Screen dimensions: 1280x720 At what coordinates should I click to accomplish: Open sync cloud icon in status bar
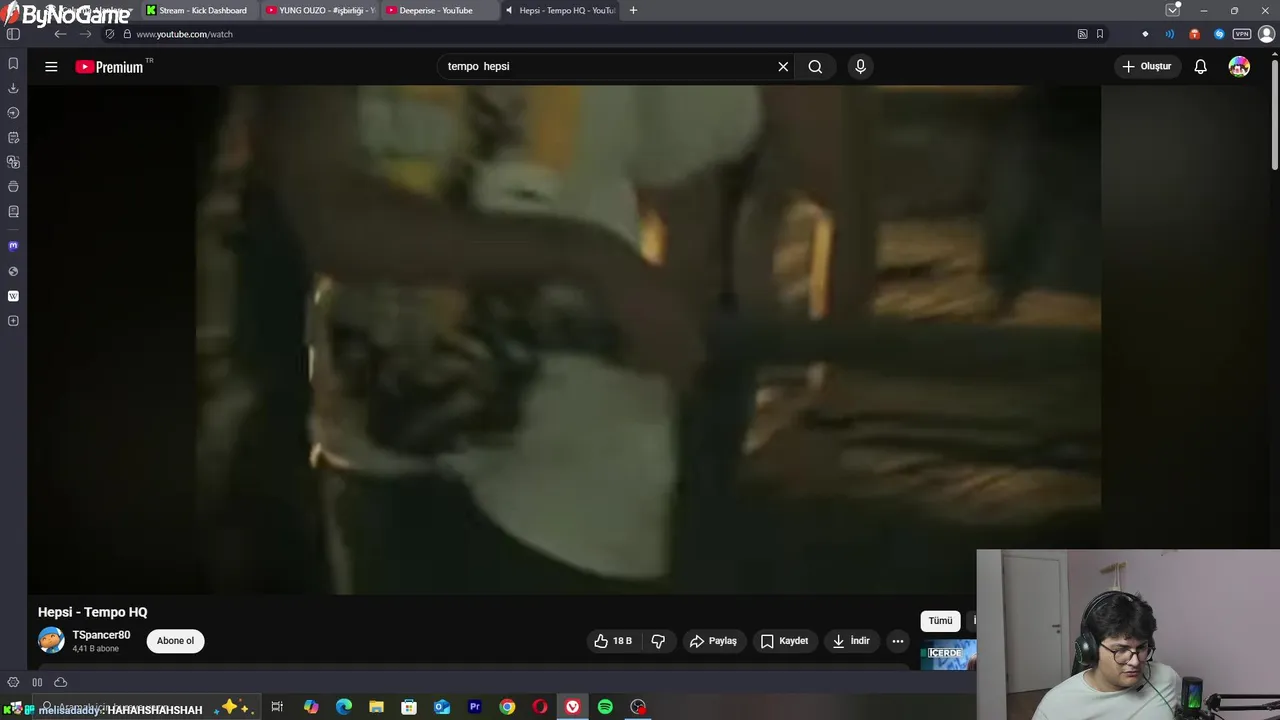click(x=60, y=682)
